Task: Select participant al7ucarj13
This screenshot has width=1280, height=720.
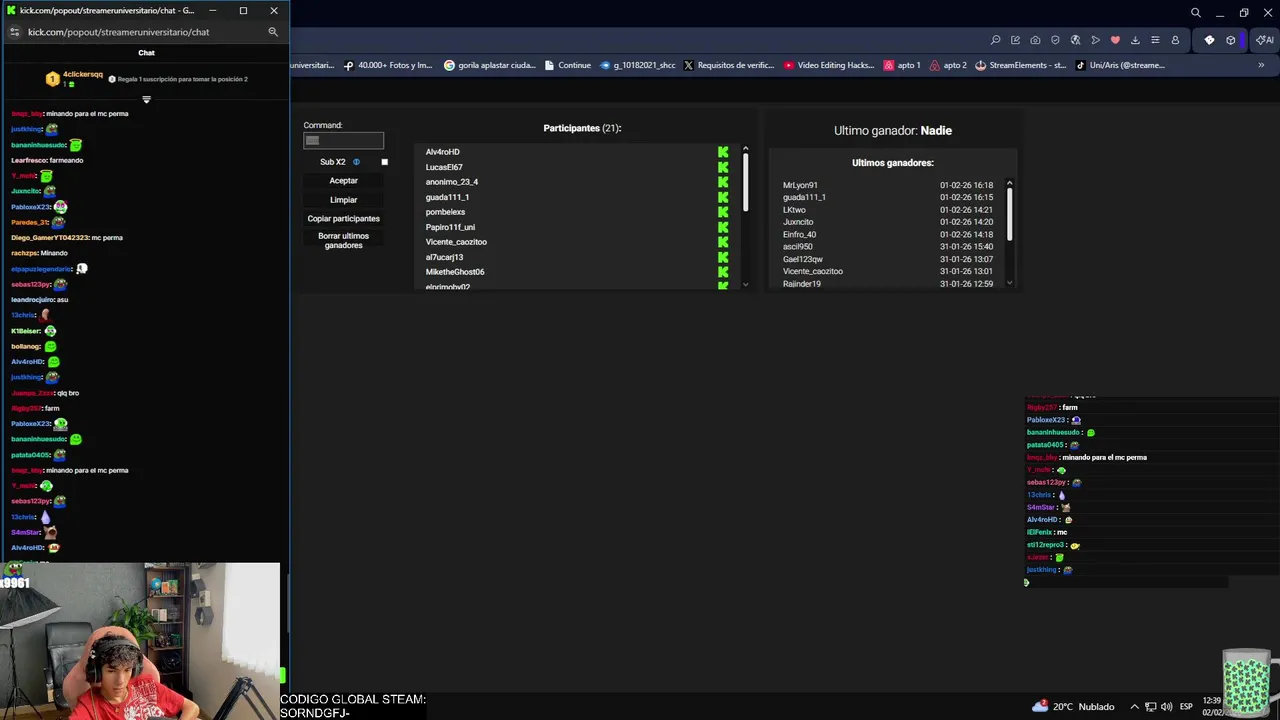Action: (x=445, y=257)
